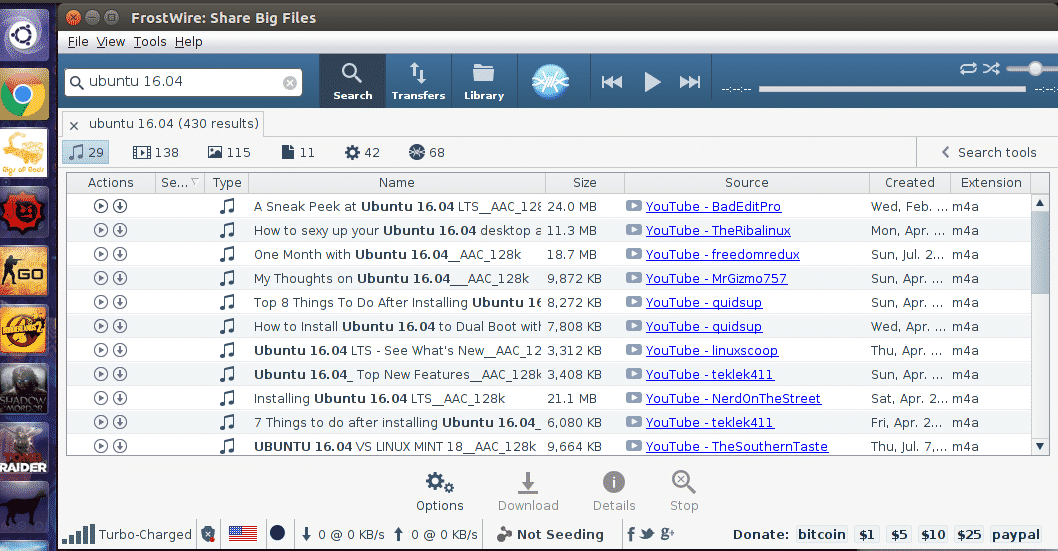The width and height of the screenshot is (1058, 551).
Task: Open the File menu
Action: [78, 41]
